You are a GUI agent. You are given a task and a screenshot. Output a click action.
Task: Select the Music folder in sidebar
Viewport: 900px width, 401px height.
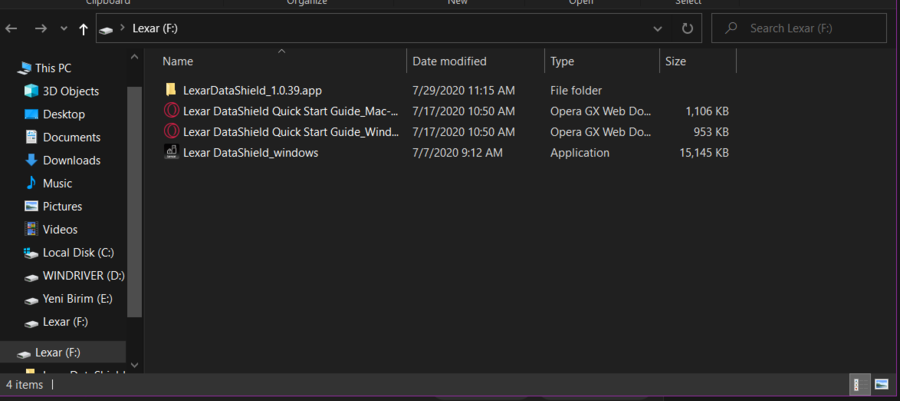coord(57,183)
